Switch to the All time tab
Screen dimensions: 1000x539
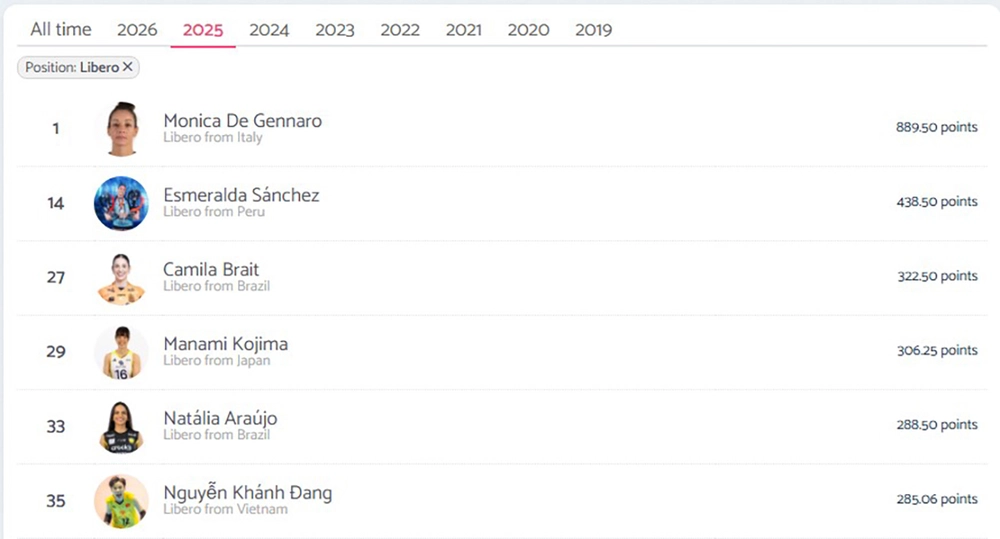(x=61, y=29)
